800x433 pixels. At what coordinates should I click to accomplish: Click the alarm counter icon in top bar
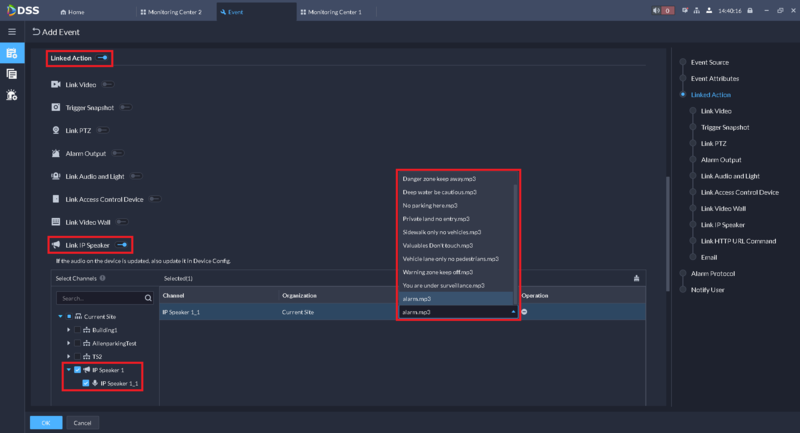[x=665, y=10]
